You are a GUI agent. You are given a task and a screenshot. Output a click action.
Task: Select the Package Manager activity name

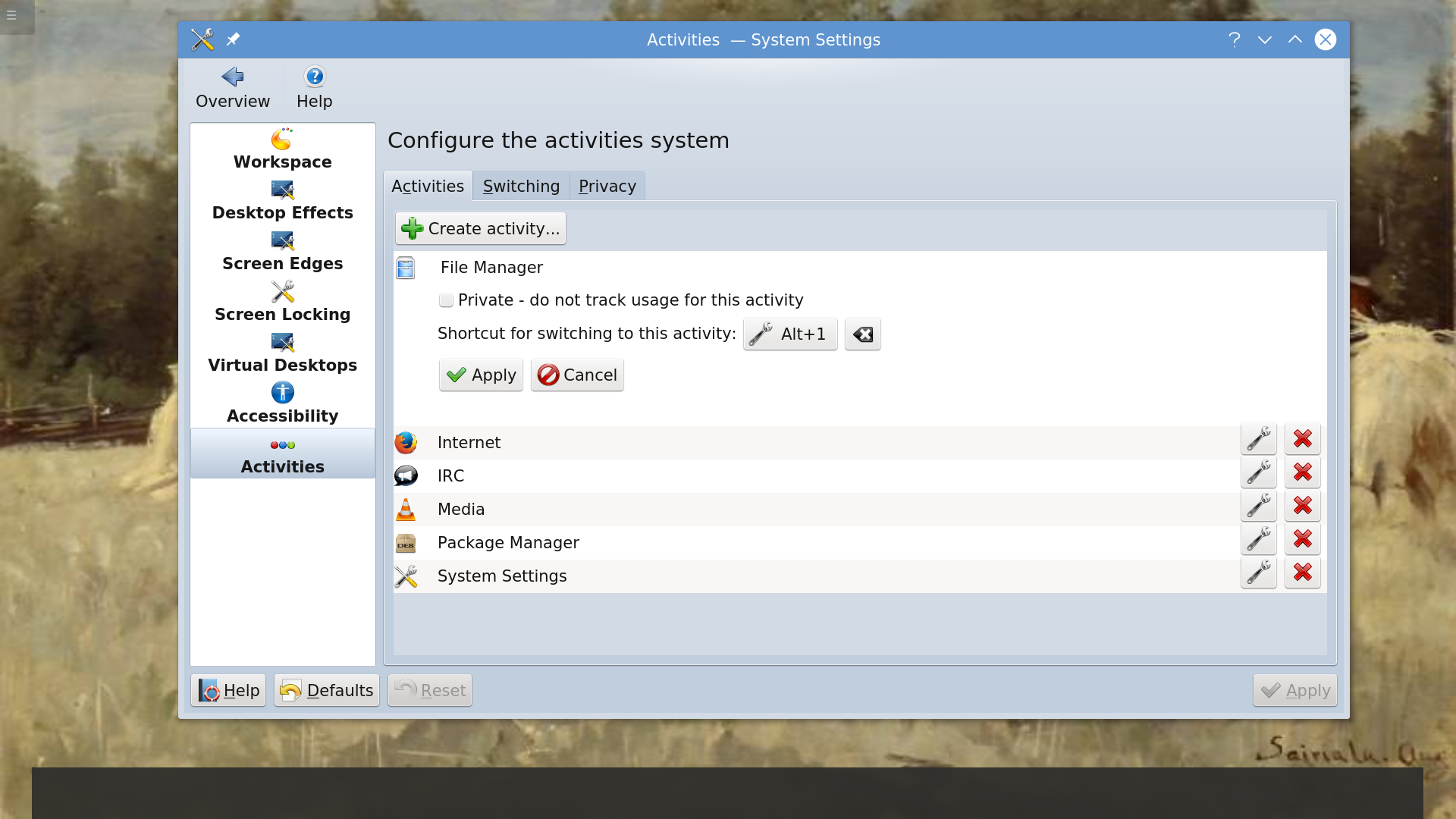click(508, 543)
